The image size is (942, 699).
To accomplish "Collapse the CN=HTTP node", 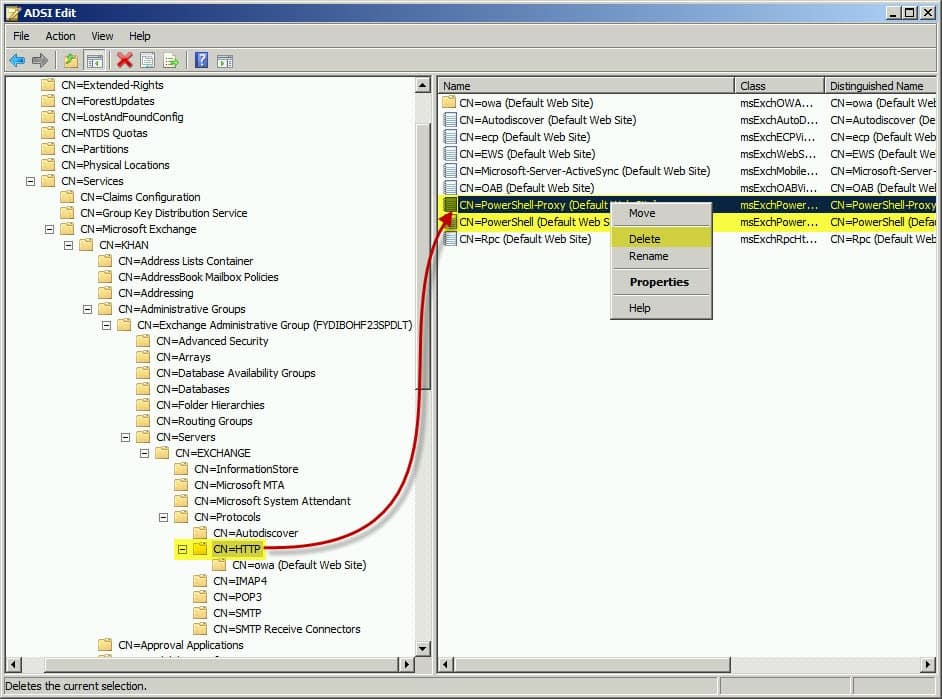I will coord(183,549).
